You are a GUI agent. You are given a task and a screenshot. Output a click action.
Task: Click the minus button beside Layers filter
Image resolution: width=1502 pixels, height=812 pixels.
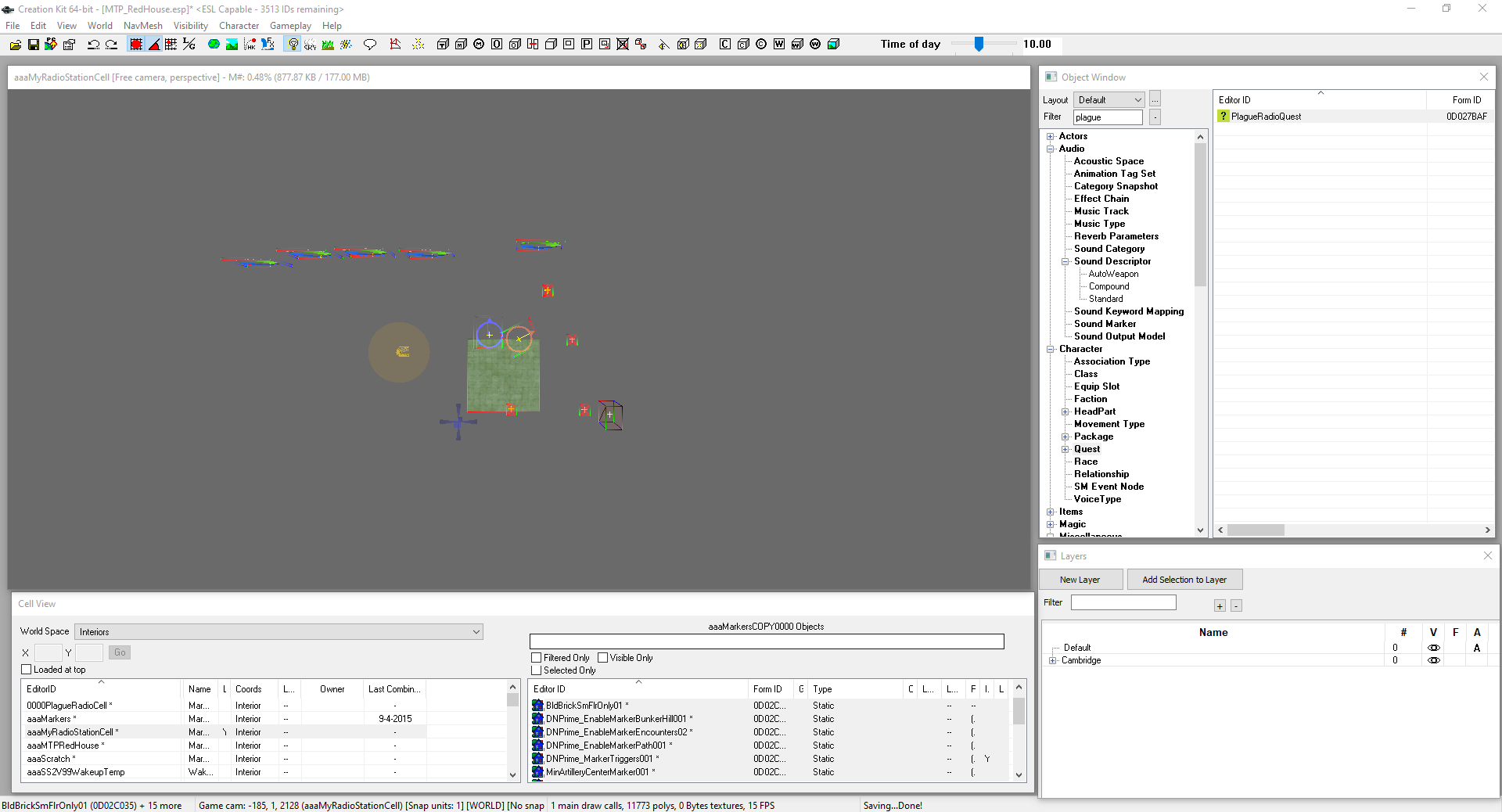(x=1236, y=605)
